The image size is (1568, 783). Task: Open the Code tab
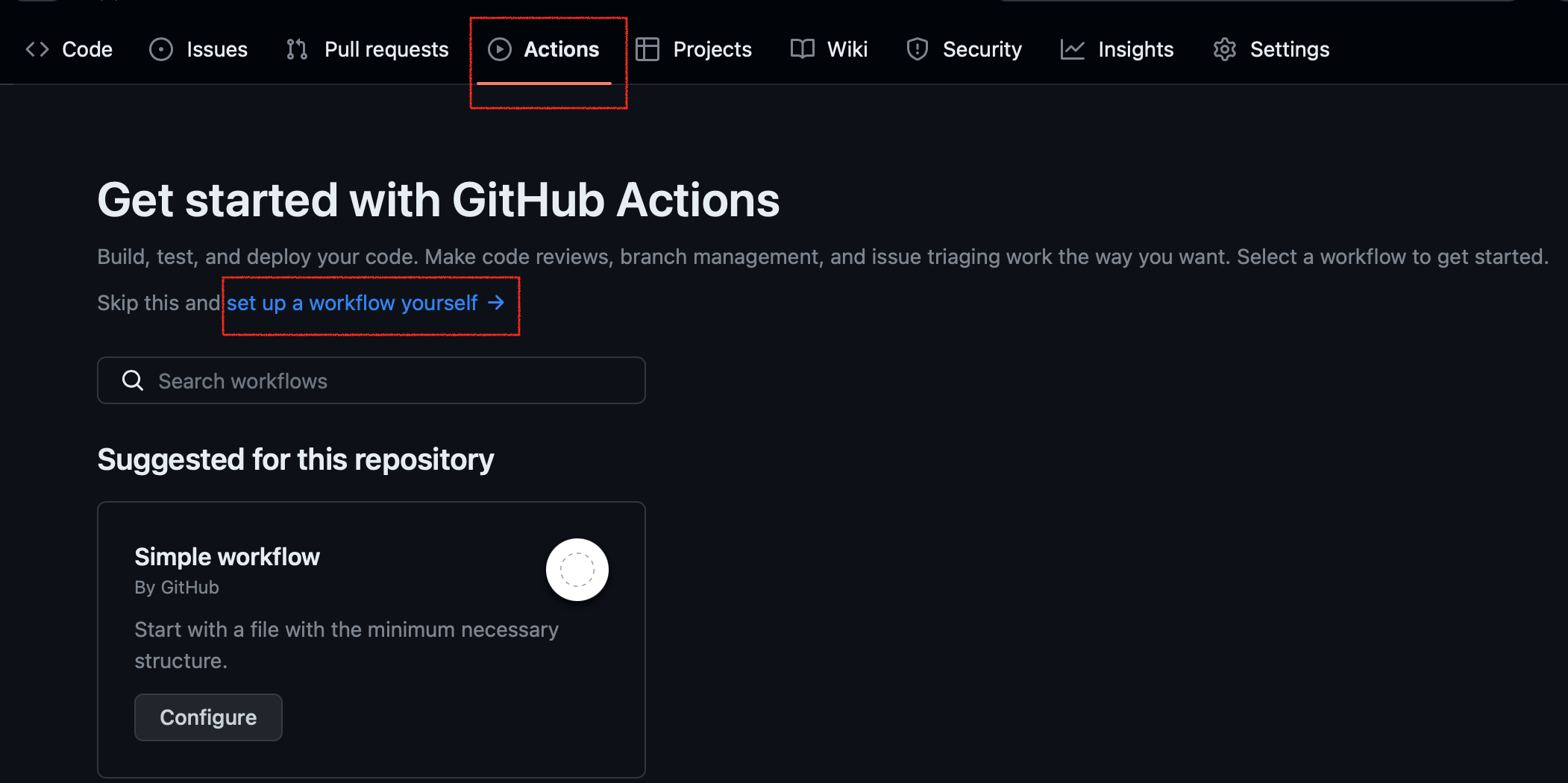87,49
